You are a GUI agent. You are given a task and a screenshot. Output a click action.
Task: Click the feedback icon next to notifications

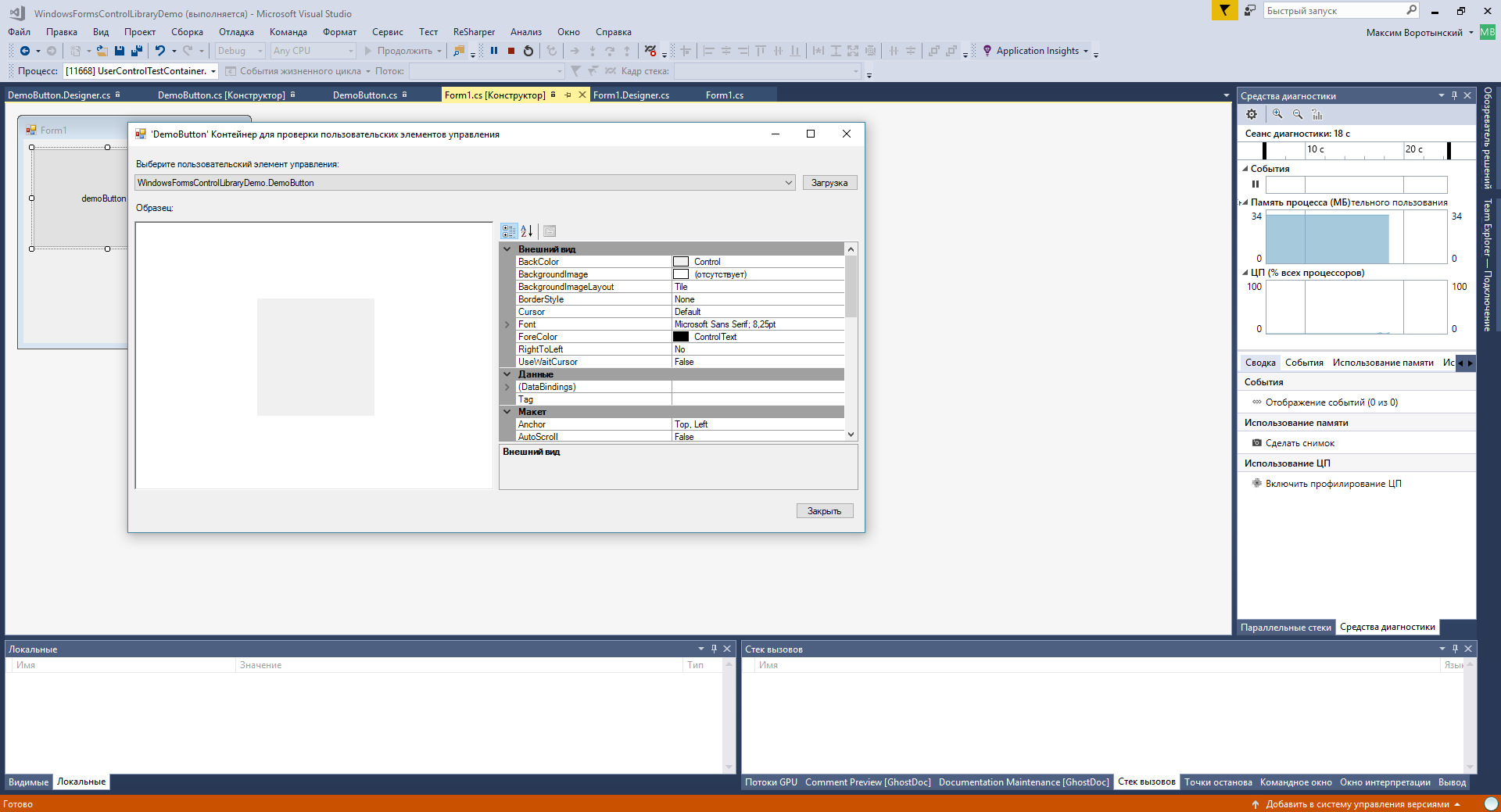1250,10
